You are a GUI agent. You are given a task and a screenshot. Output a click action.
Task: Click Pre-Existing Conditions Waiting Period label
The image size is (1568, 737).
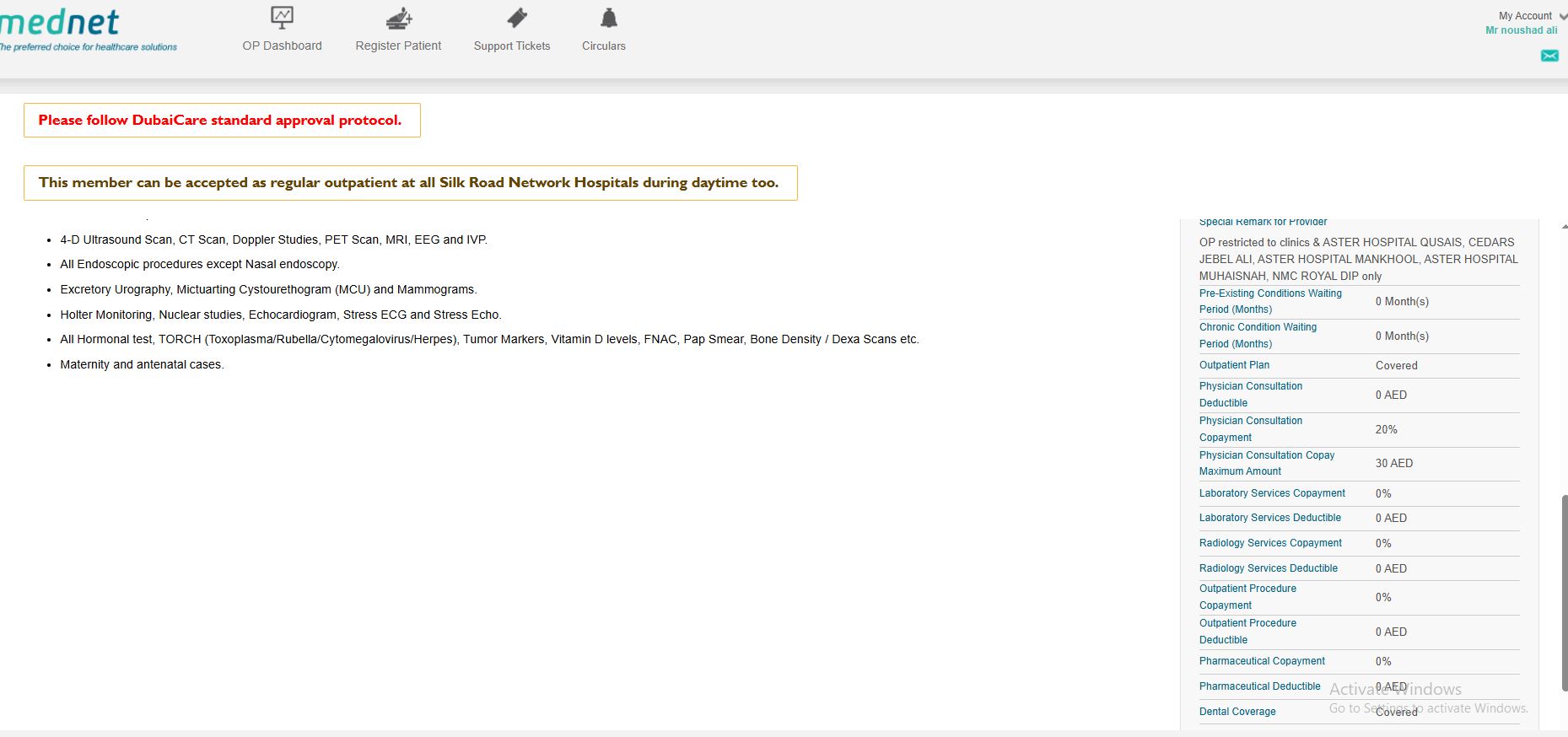tap(1270, 301)
